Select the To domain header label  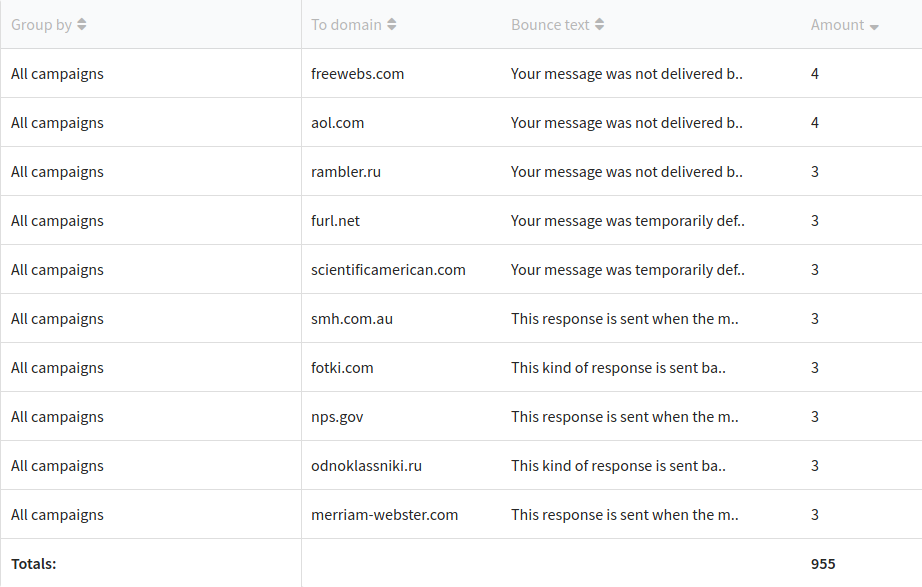tap(346, 25)
